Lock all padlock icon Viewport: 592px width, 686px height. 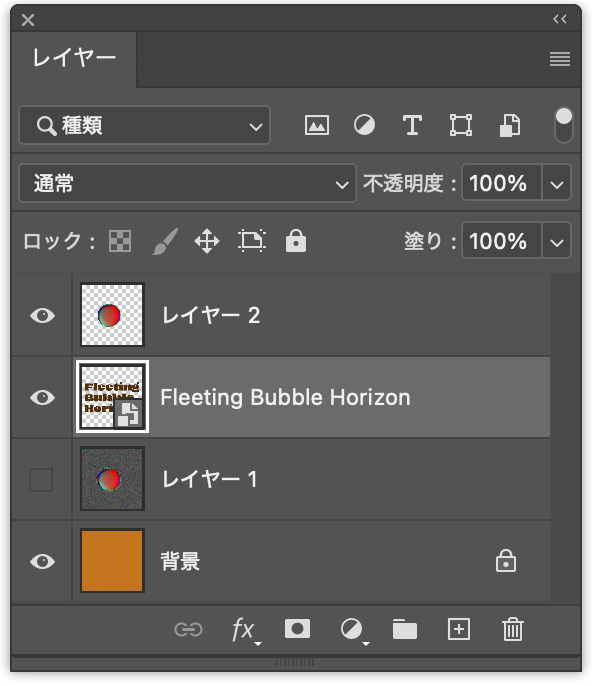[x=296, y=241]
